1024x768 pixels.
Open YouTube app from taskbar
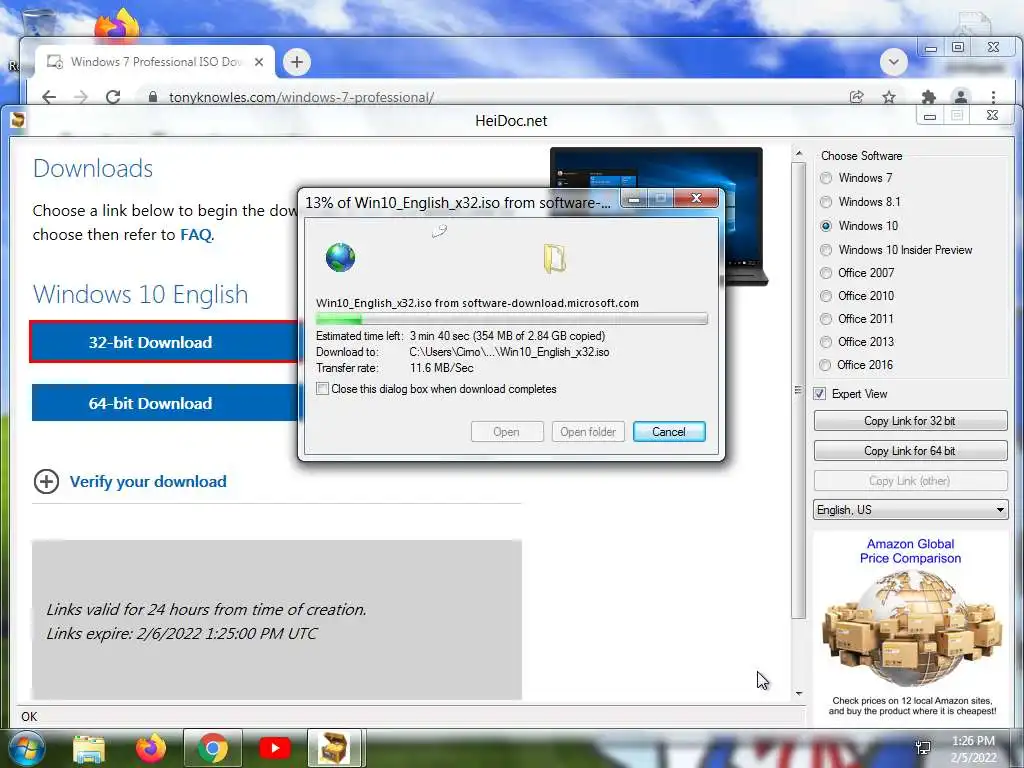(x=275, y=748)
